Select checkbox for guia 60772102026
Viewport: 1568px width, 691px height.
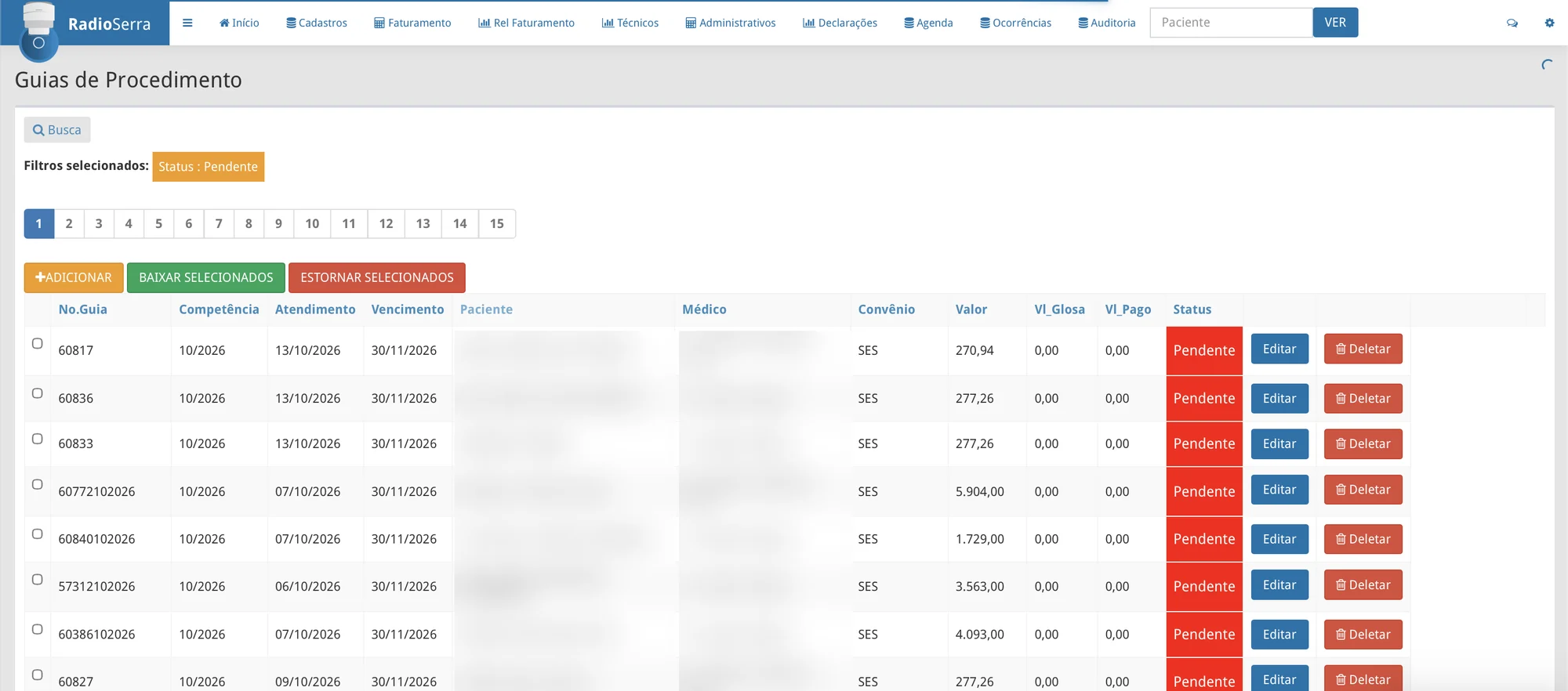37,484
